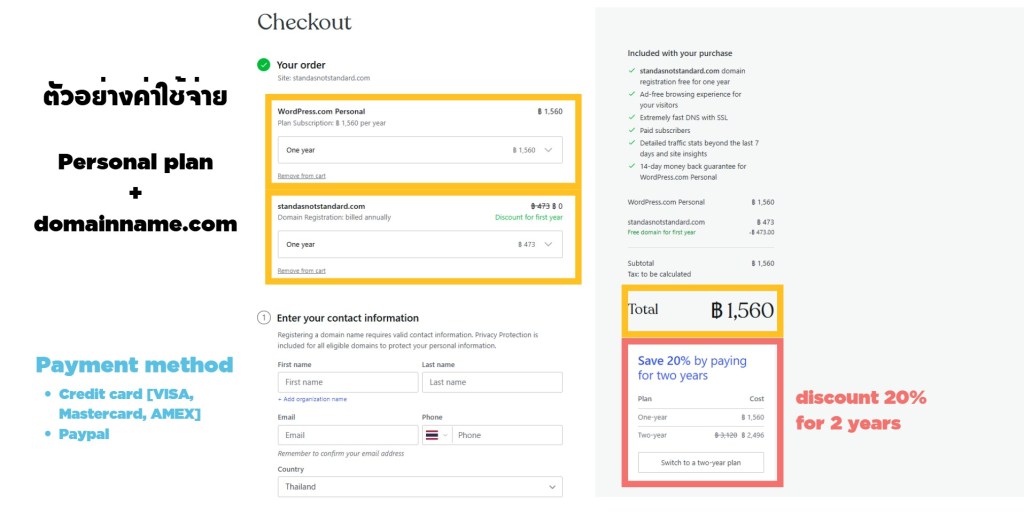Click the Phone number input field
This screenshot has width=1024, height=516.
pos(507,435)
